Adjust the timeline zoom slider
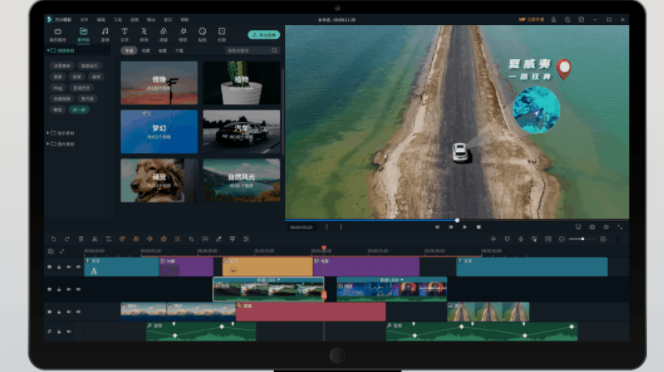 tap(582, 239)
